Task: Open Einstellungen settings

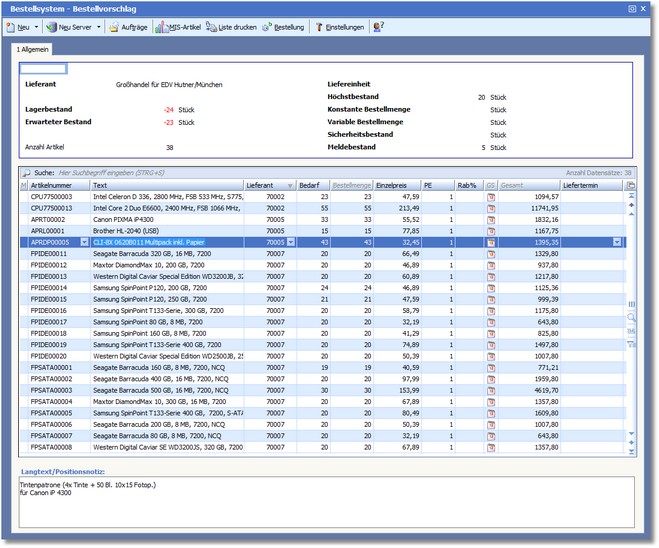Action: coord(340,27)
